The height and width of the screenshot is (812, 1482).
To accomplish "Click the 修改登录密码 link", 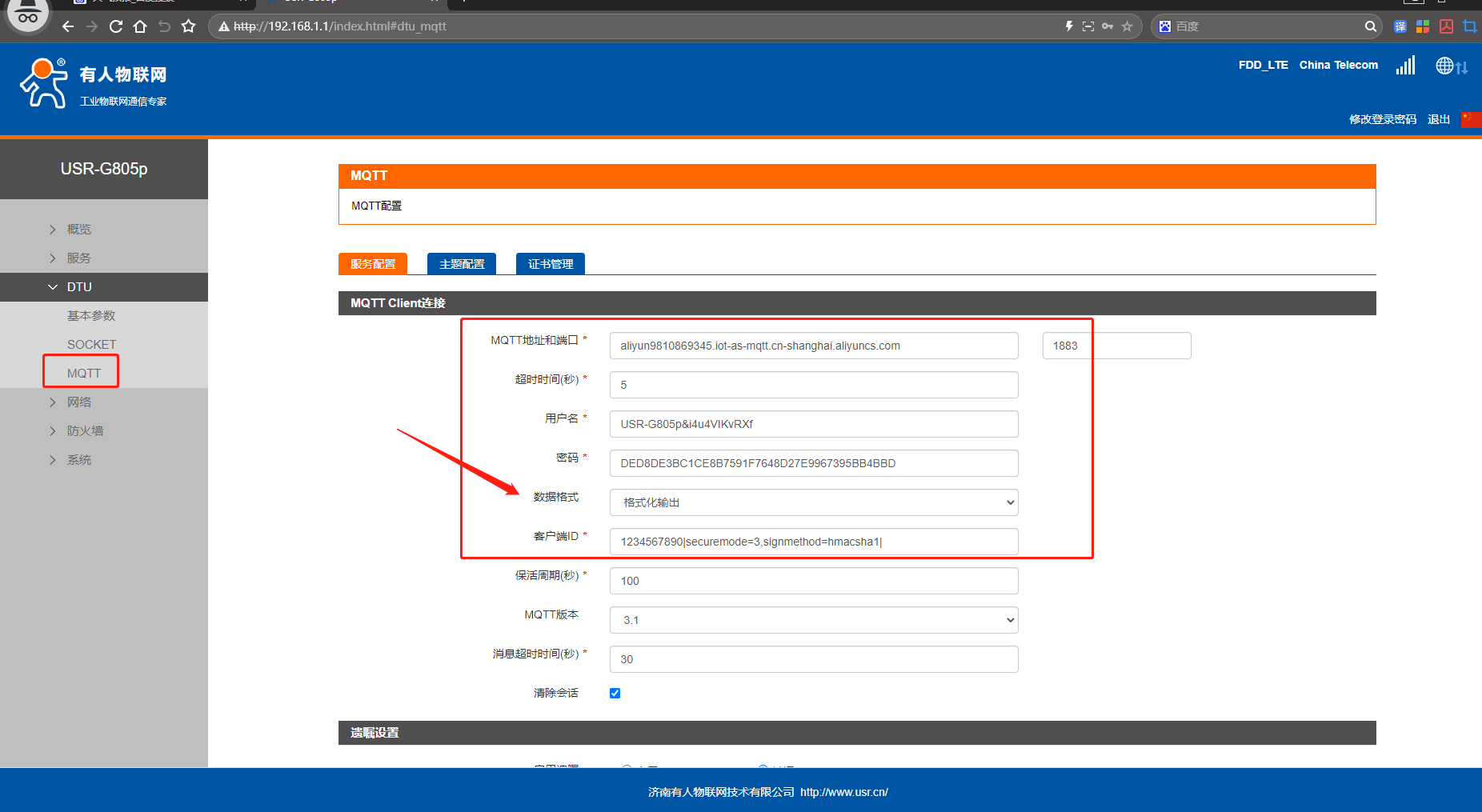I will pos(1382,119).
